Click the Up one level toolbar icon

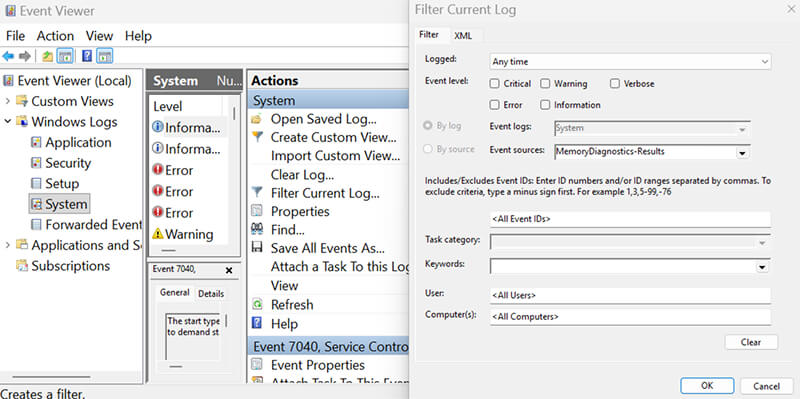coord(47,56)
